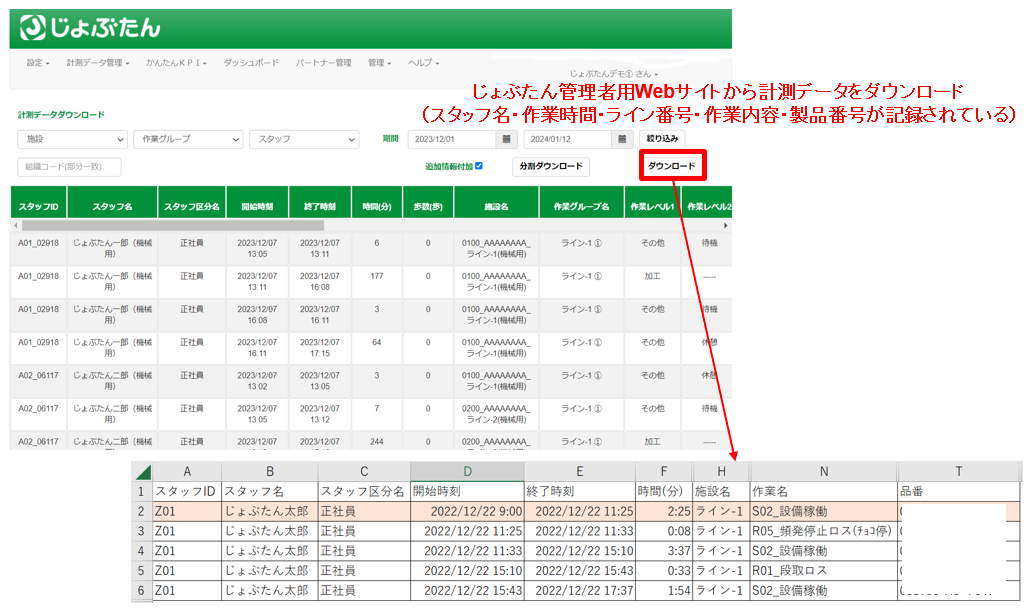Select Excel column A header
Screen dimensions: 1033x608
pos(187,472)
